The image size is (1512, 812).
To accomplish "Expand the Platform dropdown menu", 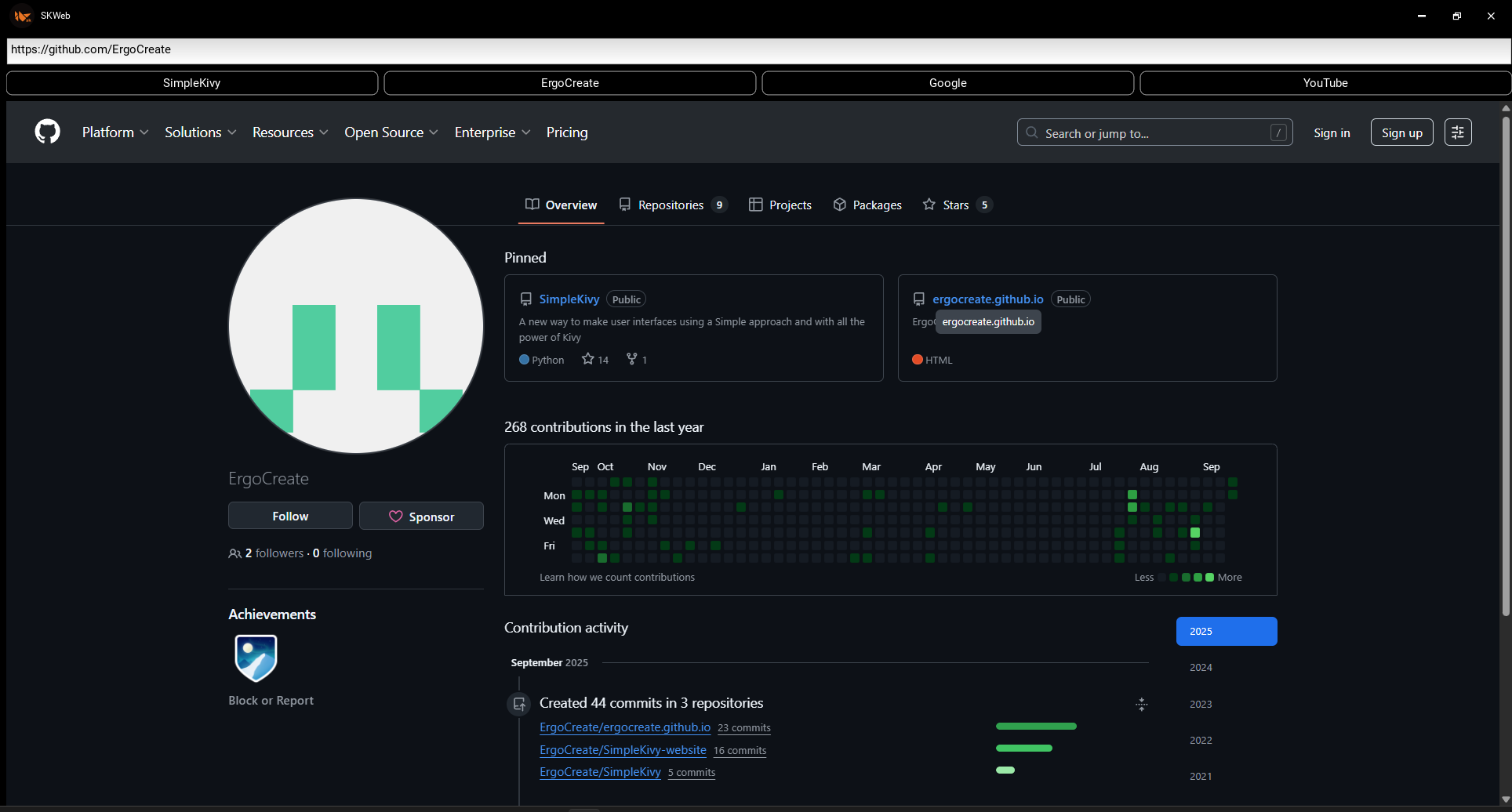I will click(x=115, y=132).
